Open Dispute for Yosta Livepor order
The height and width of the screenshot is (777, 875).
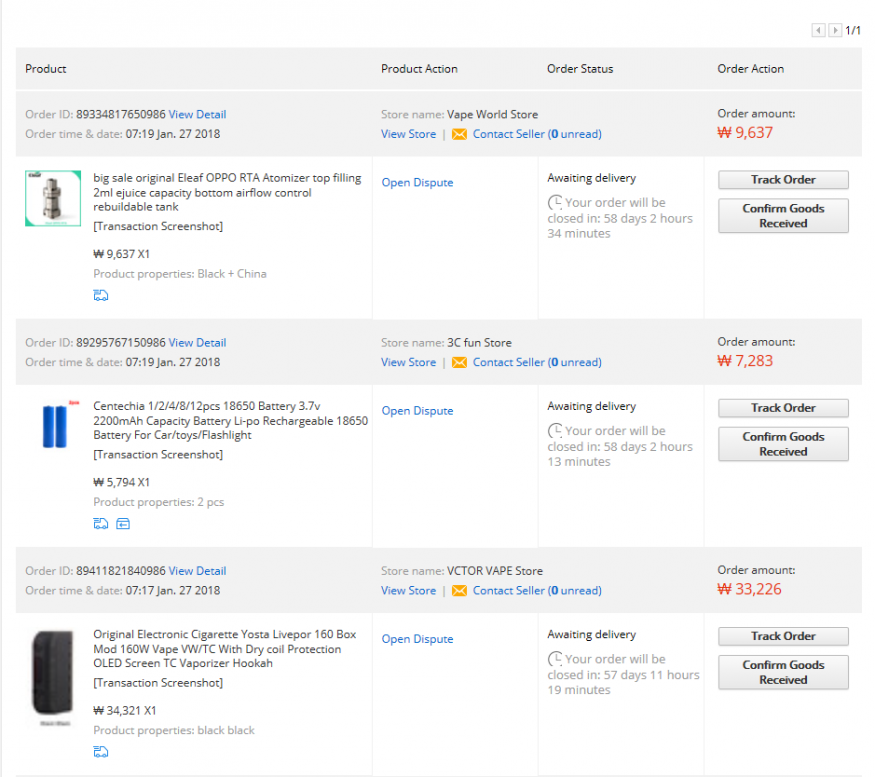(417, 639)
